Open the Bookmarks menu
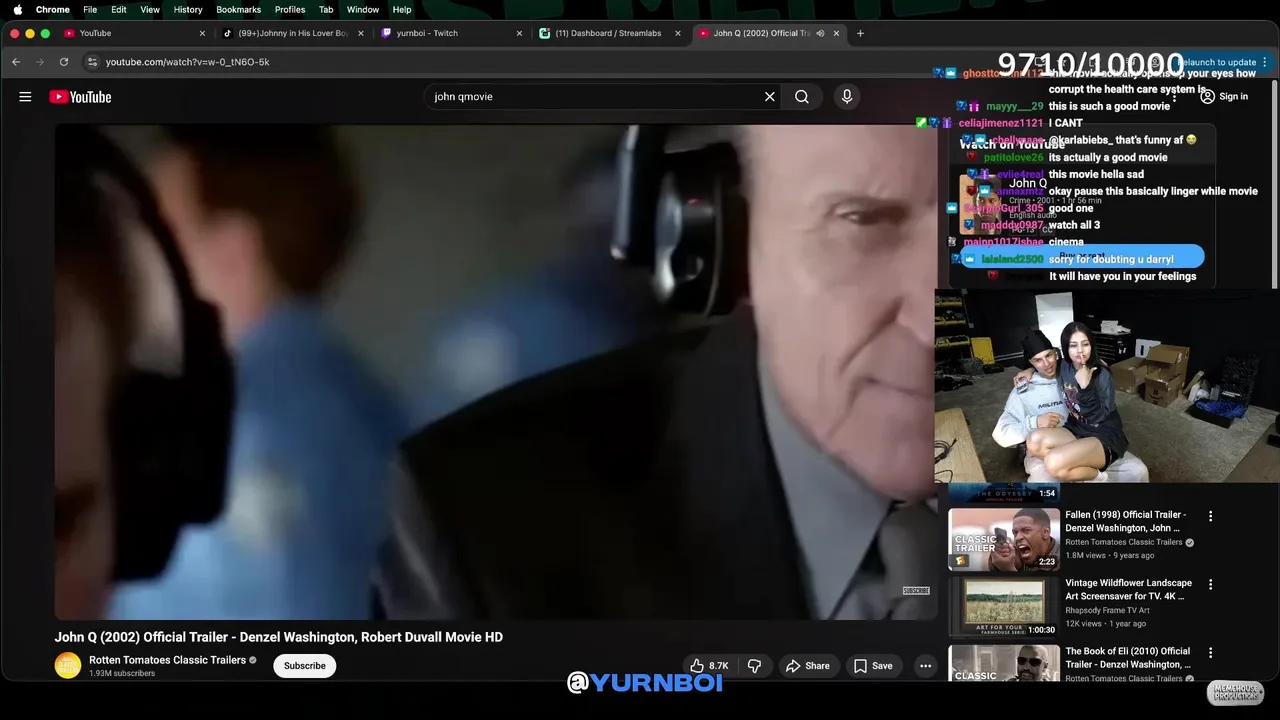1280x720 pixels. pyautogui.click(x=238, y=9)
